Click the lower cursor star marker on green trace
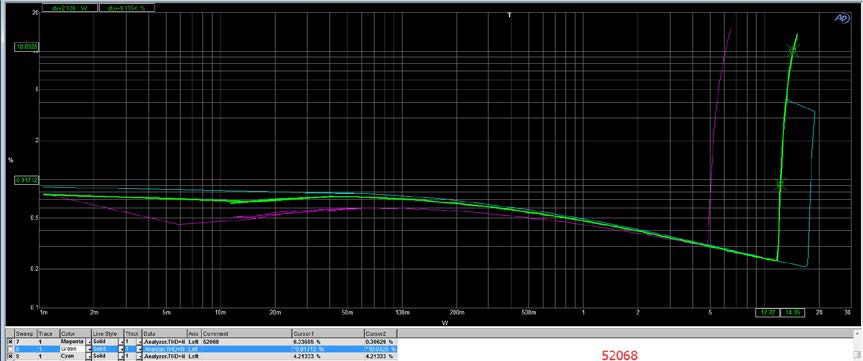This screenshot has width=863, height=361. [779, 185]
